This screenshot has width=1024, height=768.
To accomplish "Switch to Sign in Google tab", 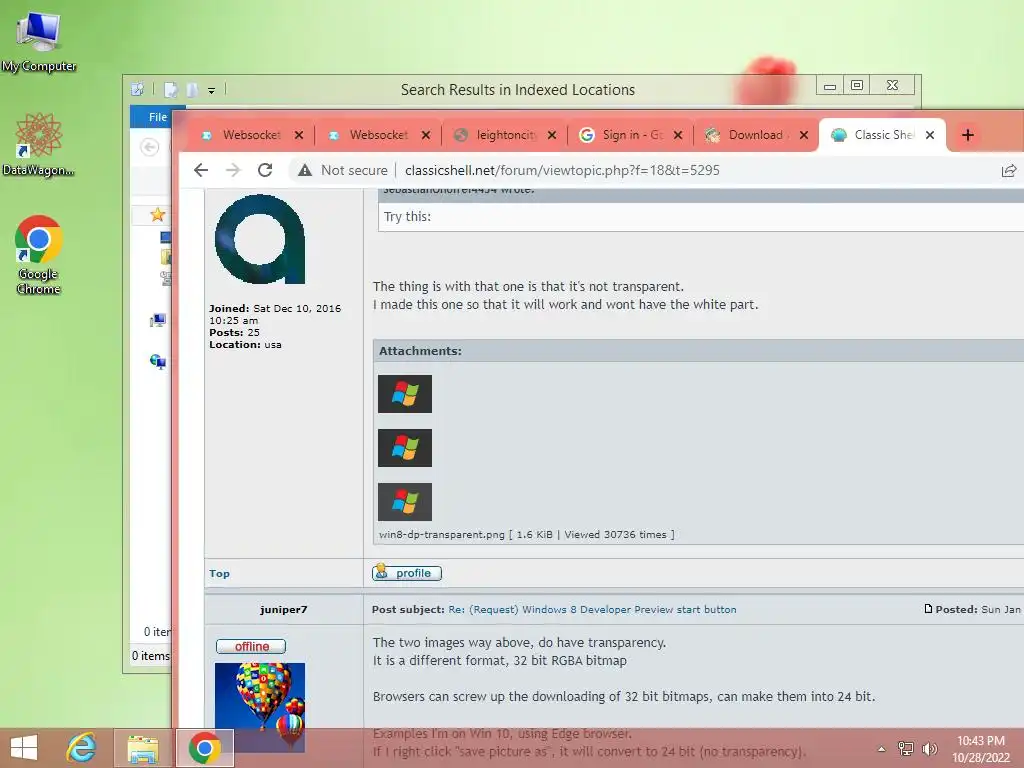I will [630, 135].
